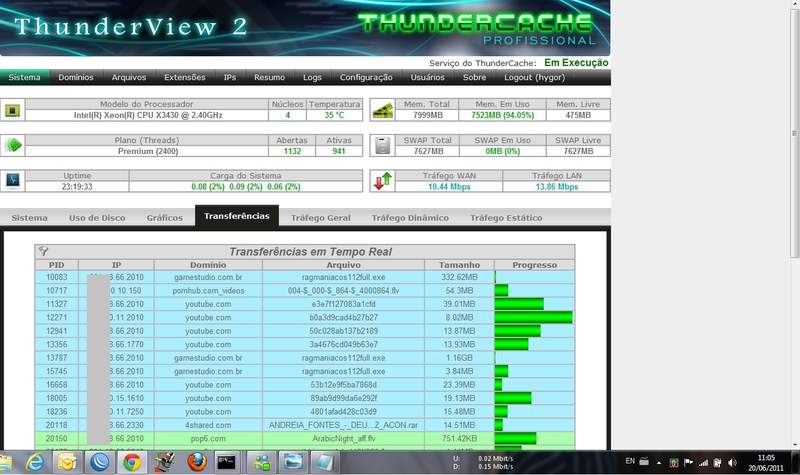800x475 pixels.
Task: Click memory in use 7523MB (94.05%)
Action: [x=503, y=115]
